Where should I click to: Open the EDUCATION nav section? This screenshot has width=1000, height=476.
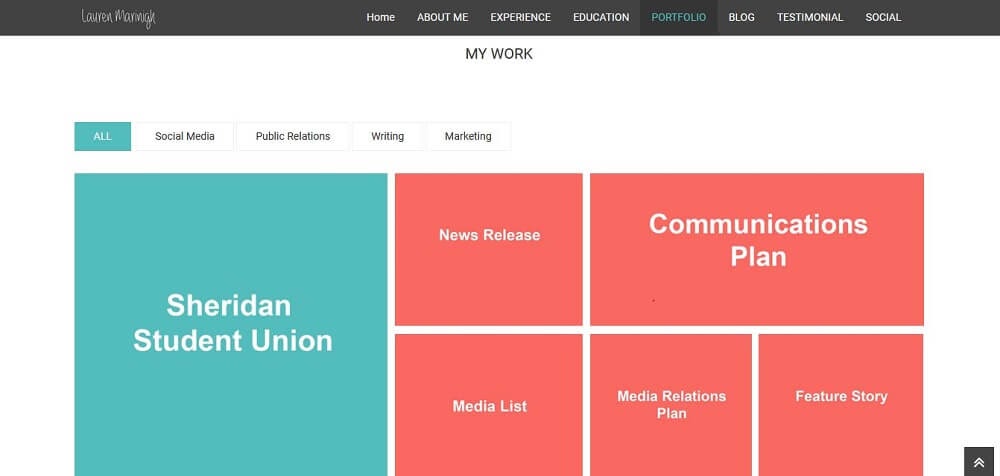(x=601, y=17)
